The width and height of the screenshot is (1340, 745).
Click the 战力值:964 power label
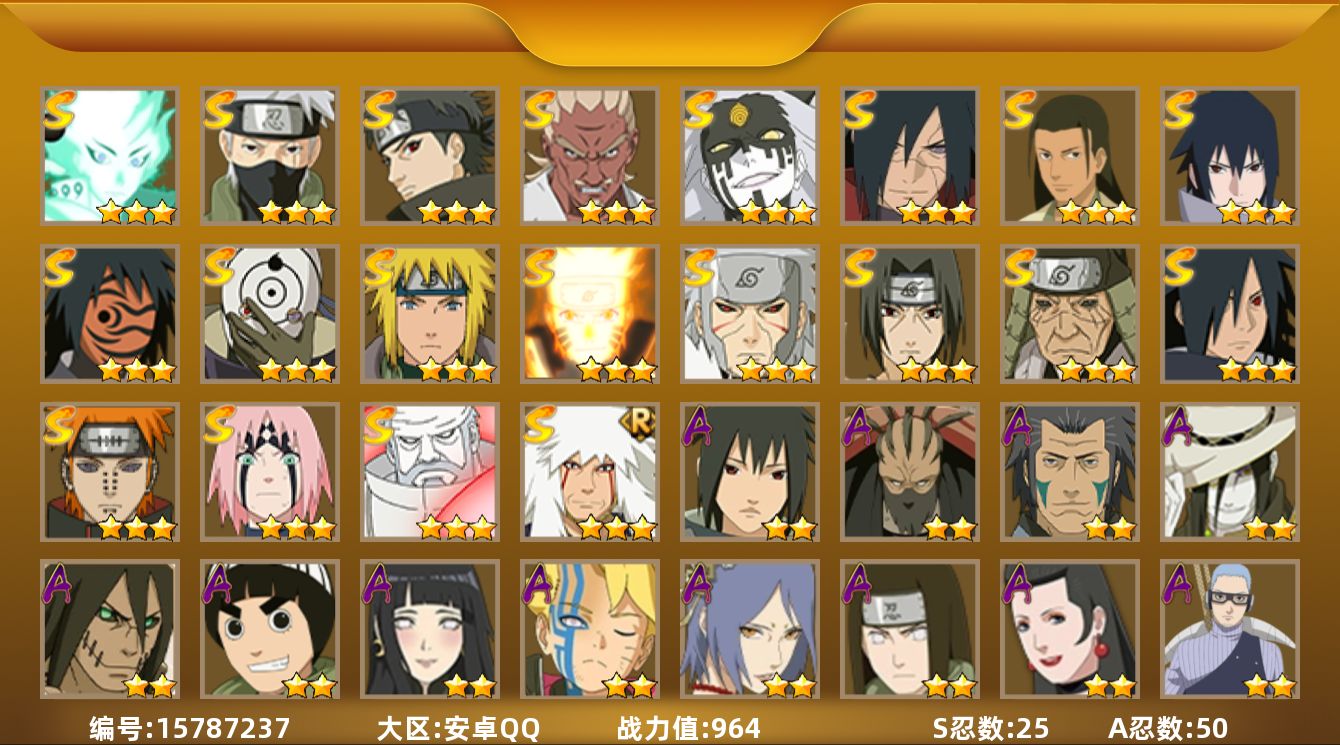[689, 728]
